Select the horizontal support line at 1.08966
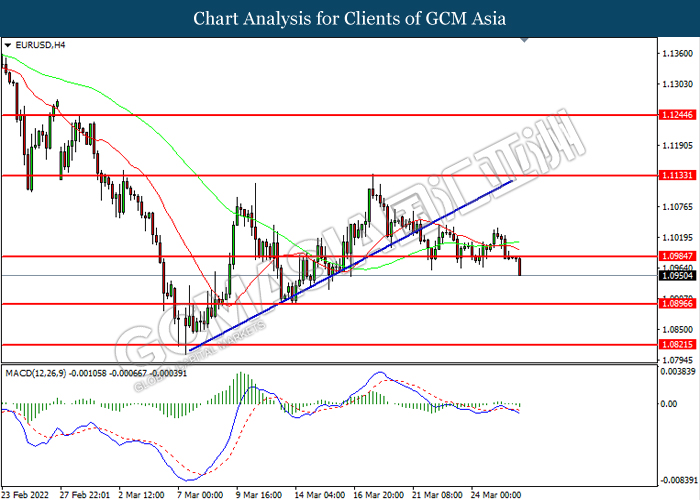The image size is (700, 500). (x=330, y=304)
